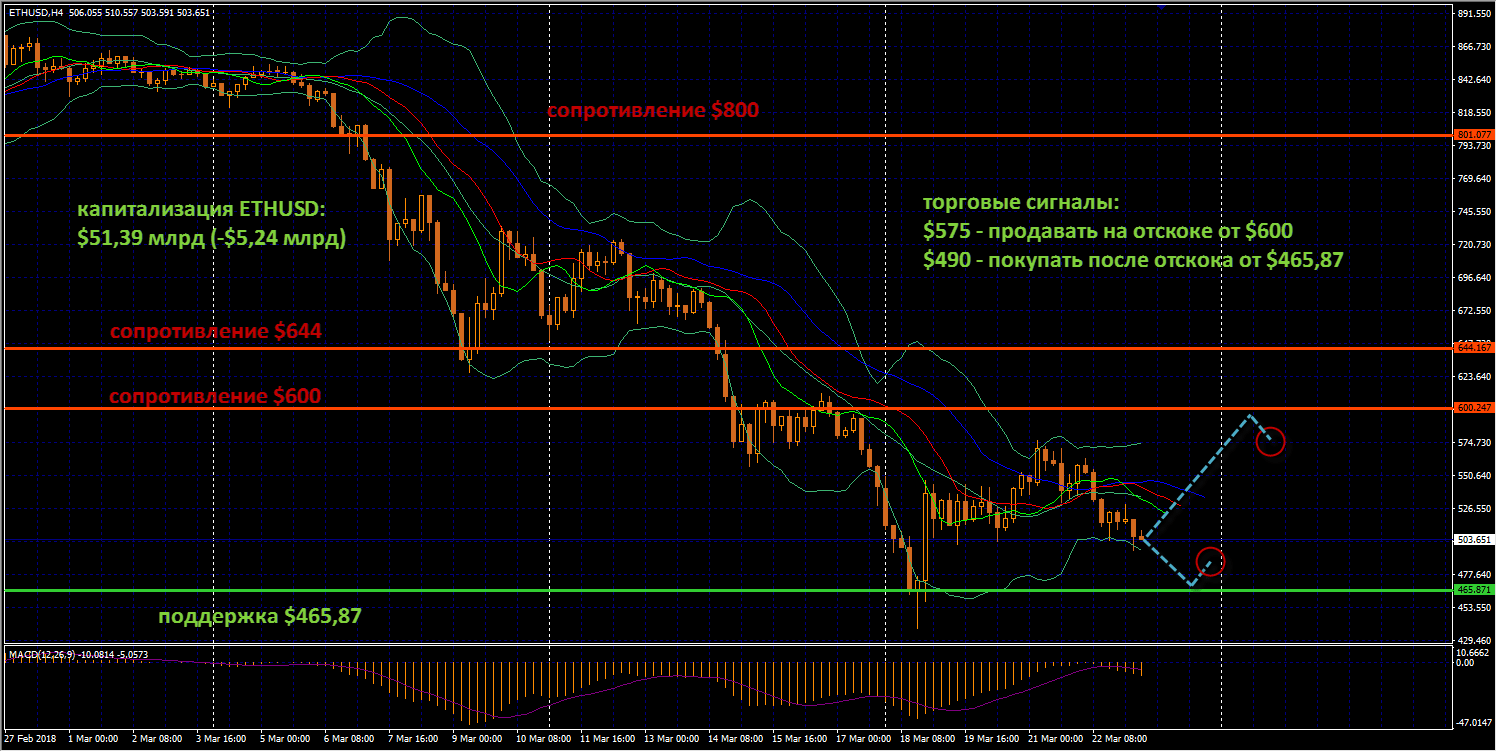Select the "сопротивление $600" text label

(x=215, y=396)
